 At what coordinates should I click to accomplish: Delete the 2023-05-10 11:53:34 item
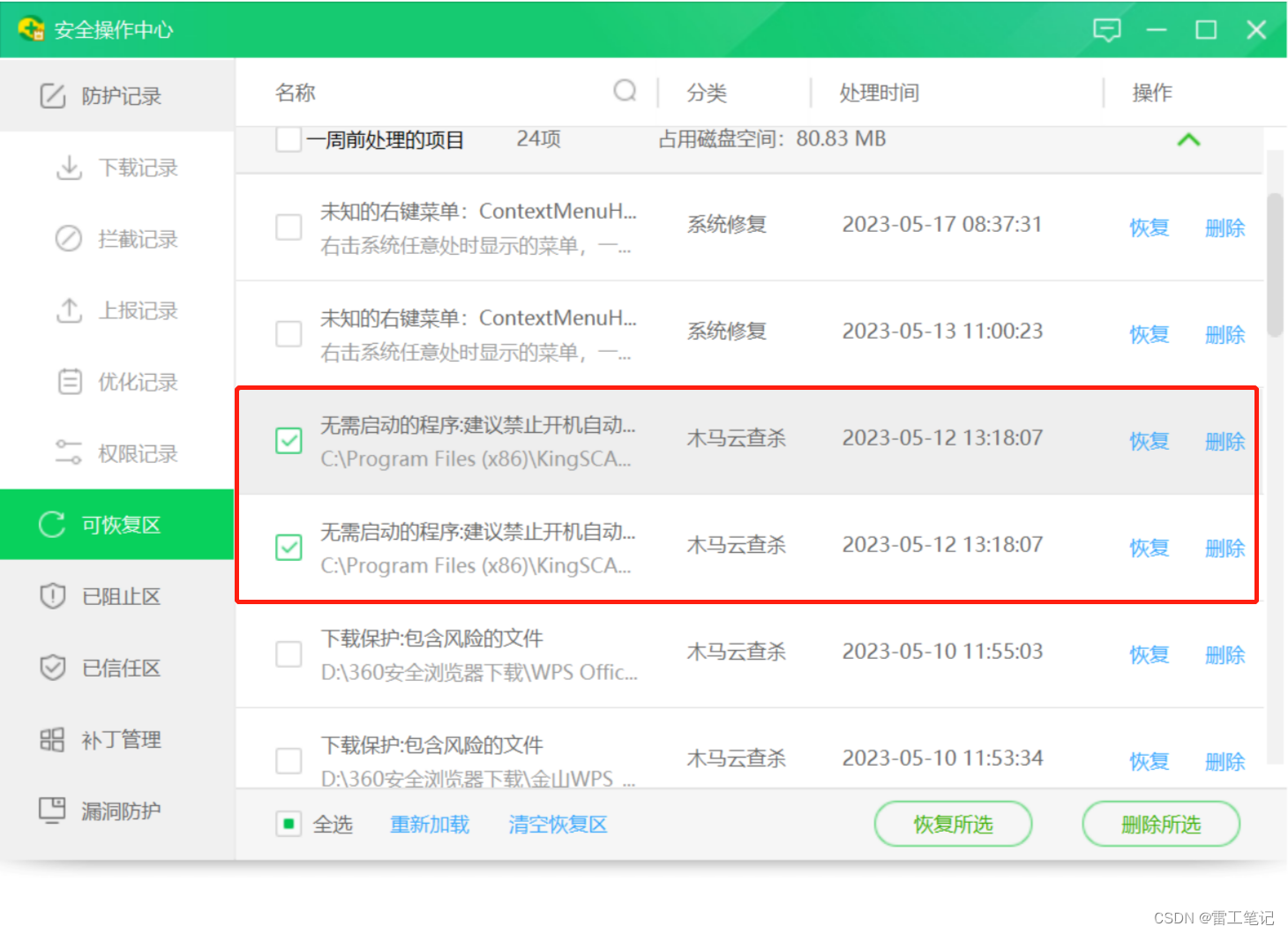[1225, 761]
